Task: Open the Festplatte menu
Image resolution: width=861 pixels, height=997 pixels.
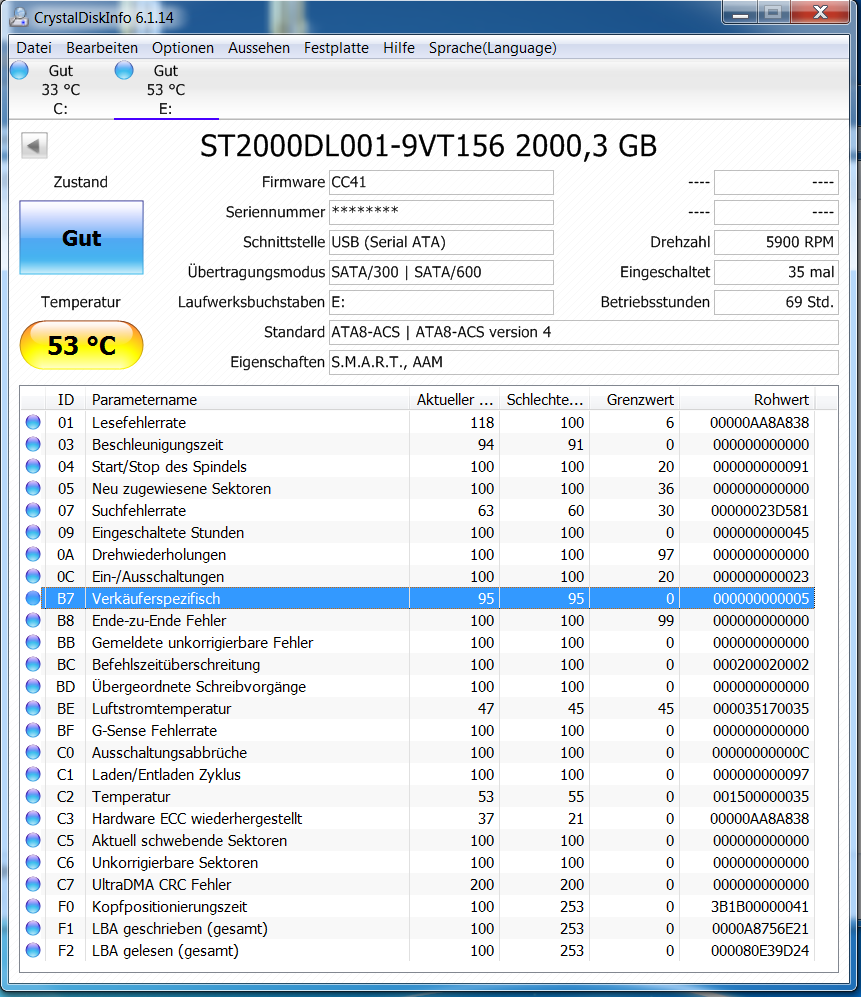Action: (336, 48)
